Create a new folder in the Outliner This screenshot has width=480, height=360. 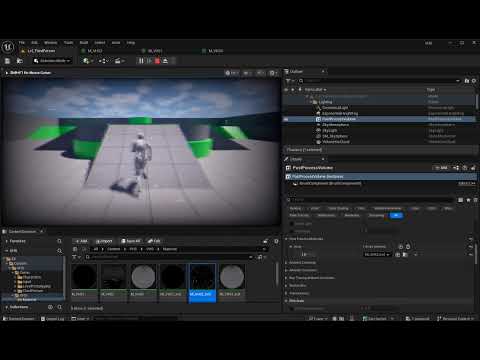[467, 81]
